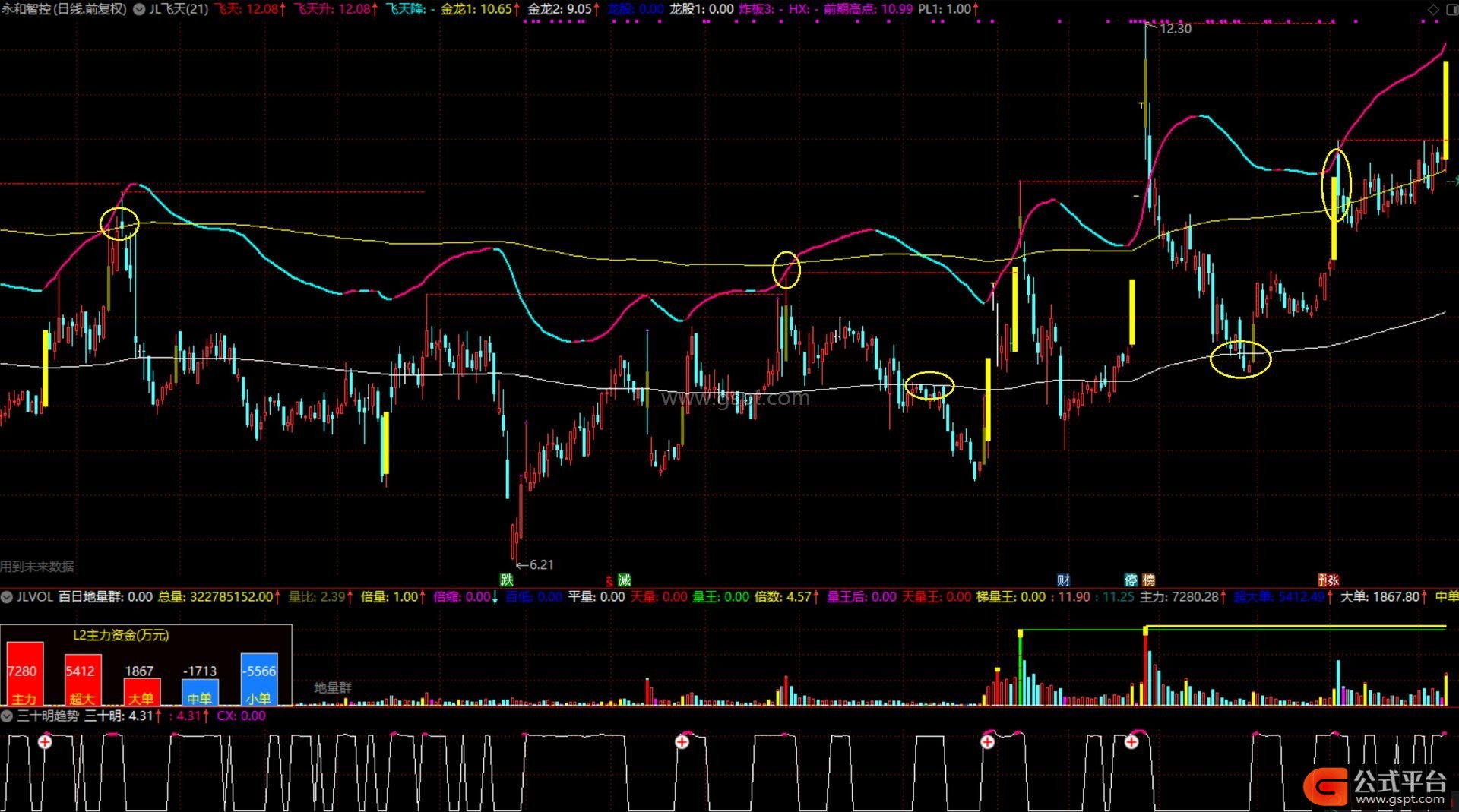Click the 6.21 low price label

coord(542,564)
